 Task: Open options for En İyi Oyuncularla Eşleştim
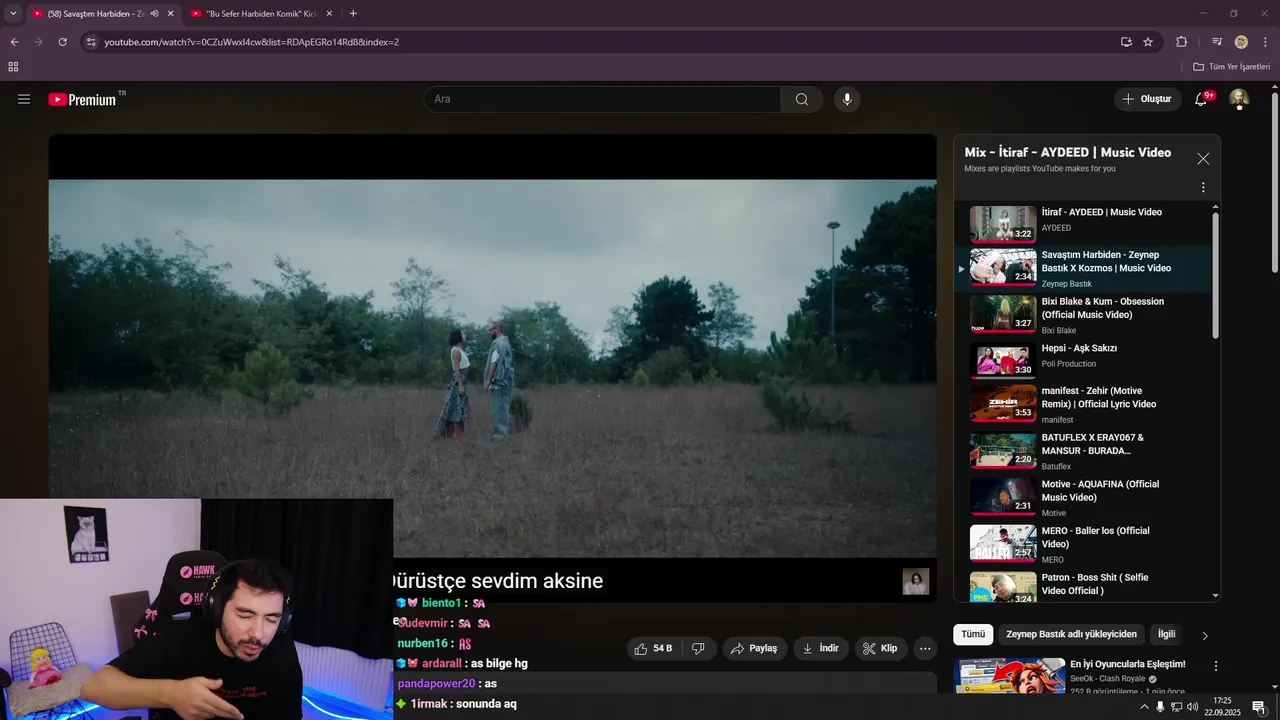tap(1216, 666)
